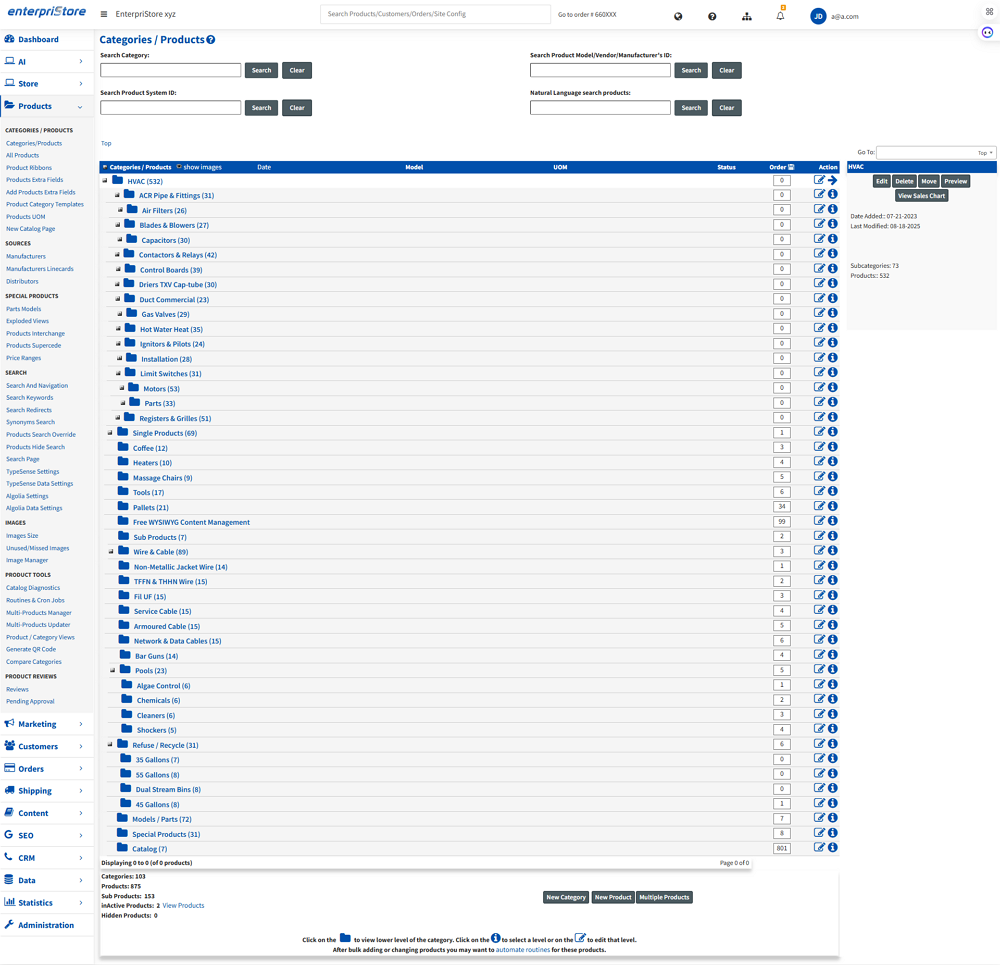
Task: Click the Search Category input field
Action: pos(170,70)
